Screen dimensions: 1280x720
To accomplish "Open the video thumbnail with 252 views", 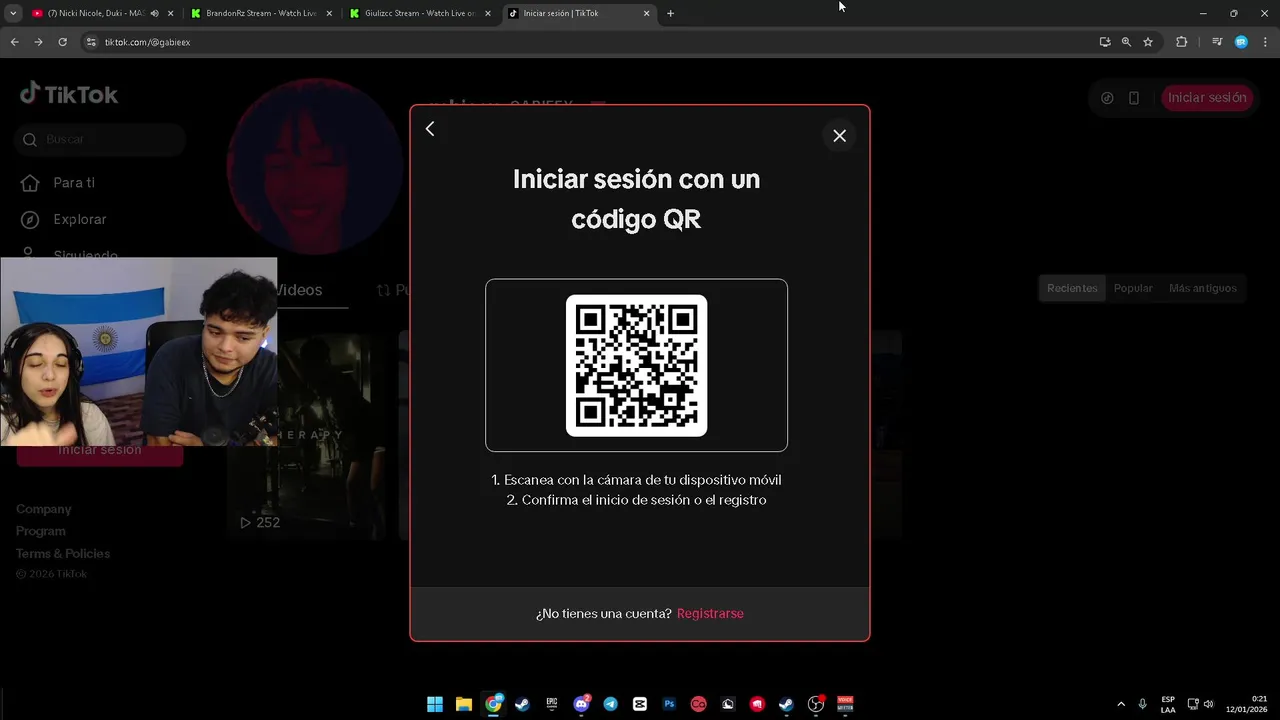I will click(x=305, y=435).
